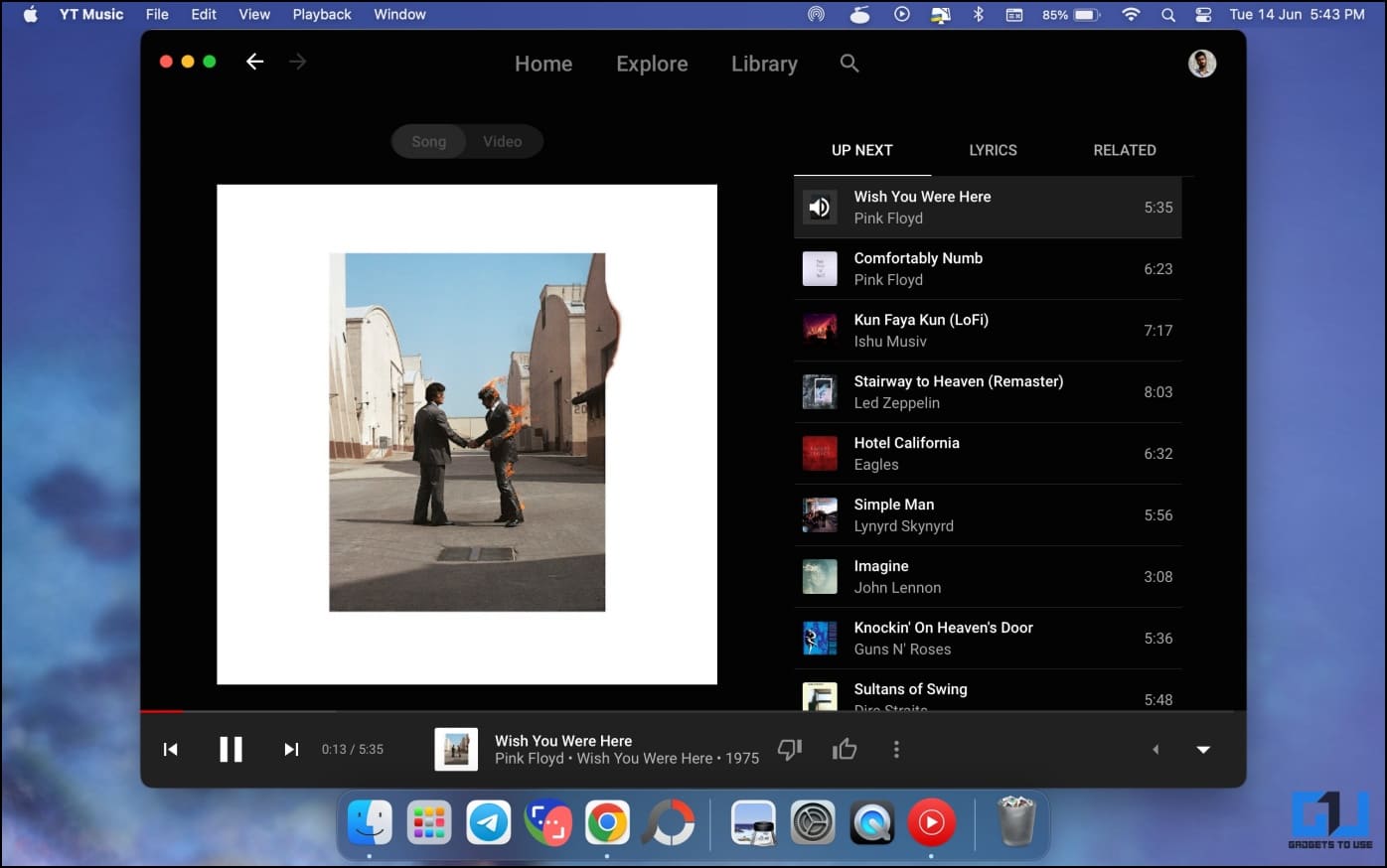The width and height of the screenshot is (1387, 868).
Task: Click the Kun Faya Kun thumbnail
Action: coord(820,331)
